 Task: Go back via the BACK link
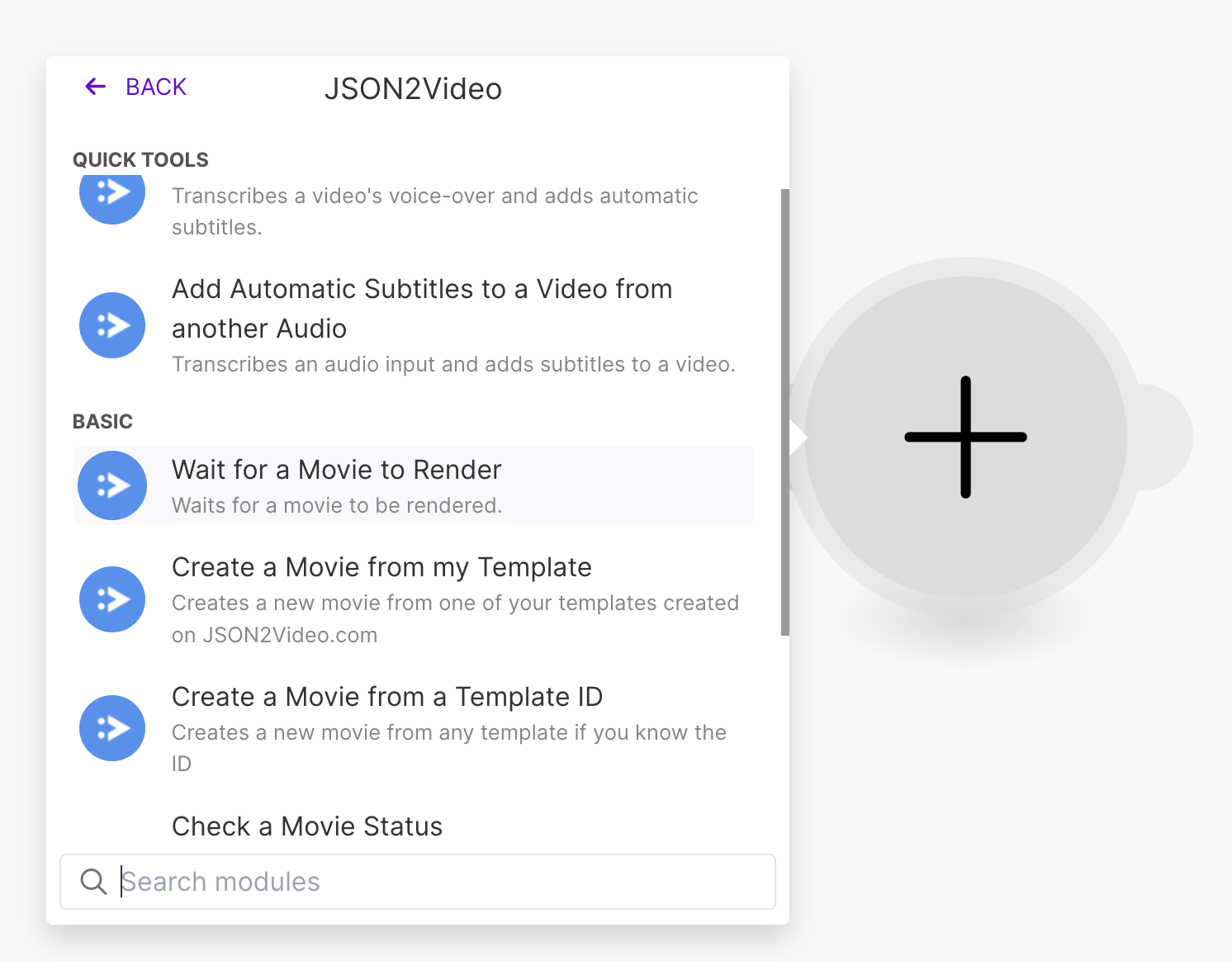click(155, 87)
